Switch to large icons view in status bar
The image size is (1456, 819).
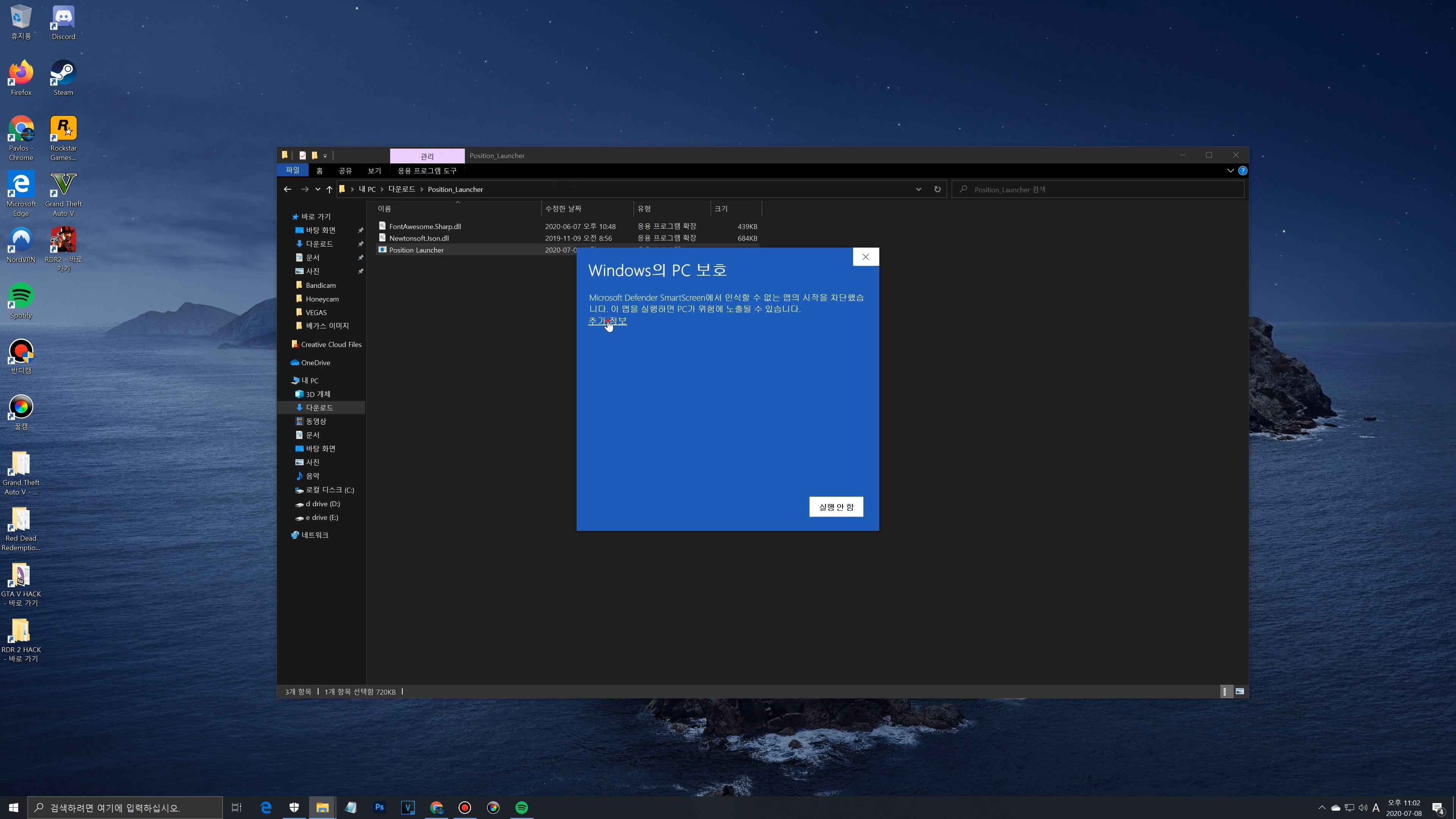click(1239, 691)
